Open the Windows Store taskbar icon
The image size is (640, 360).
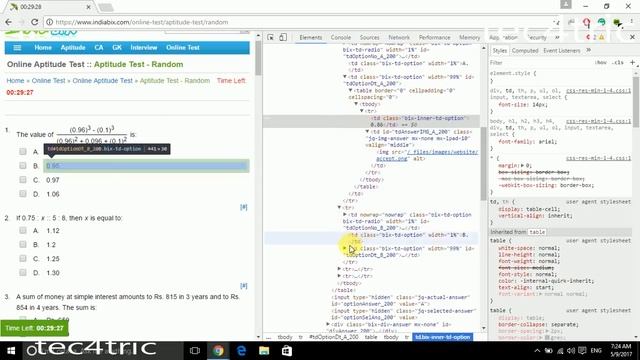pyautogui.click(x=287, y=351)
